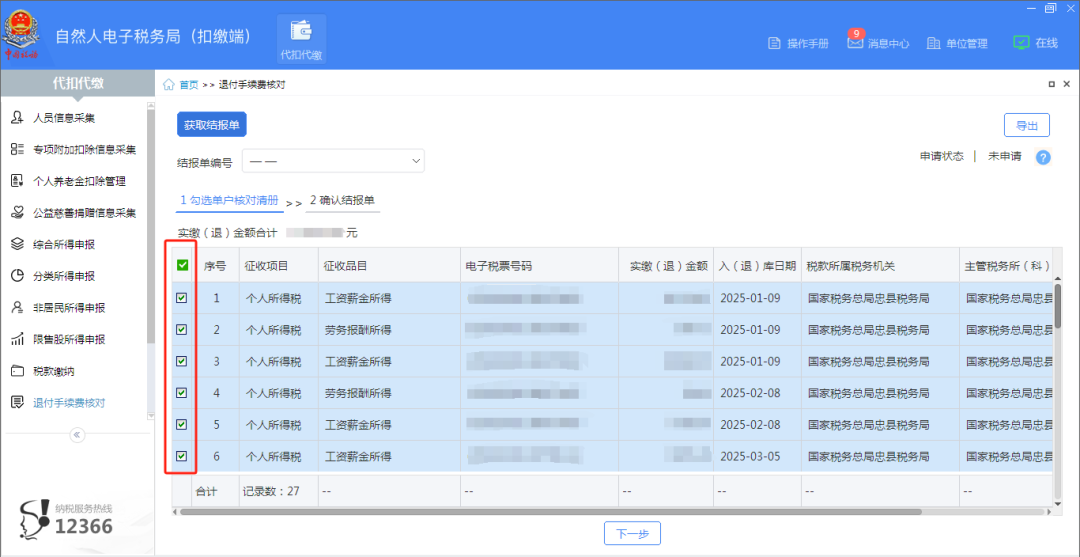Uncheck the checkbox for row 3
The height and width of the screenshot is (557, 1080).
point(182,361)
